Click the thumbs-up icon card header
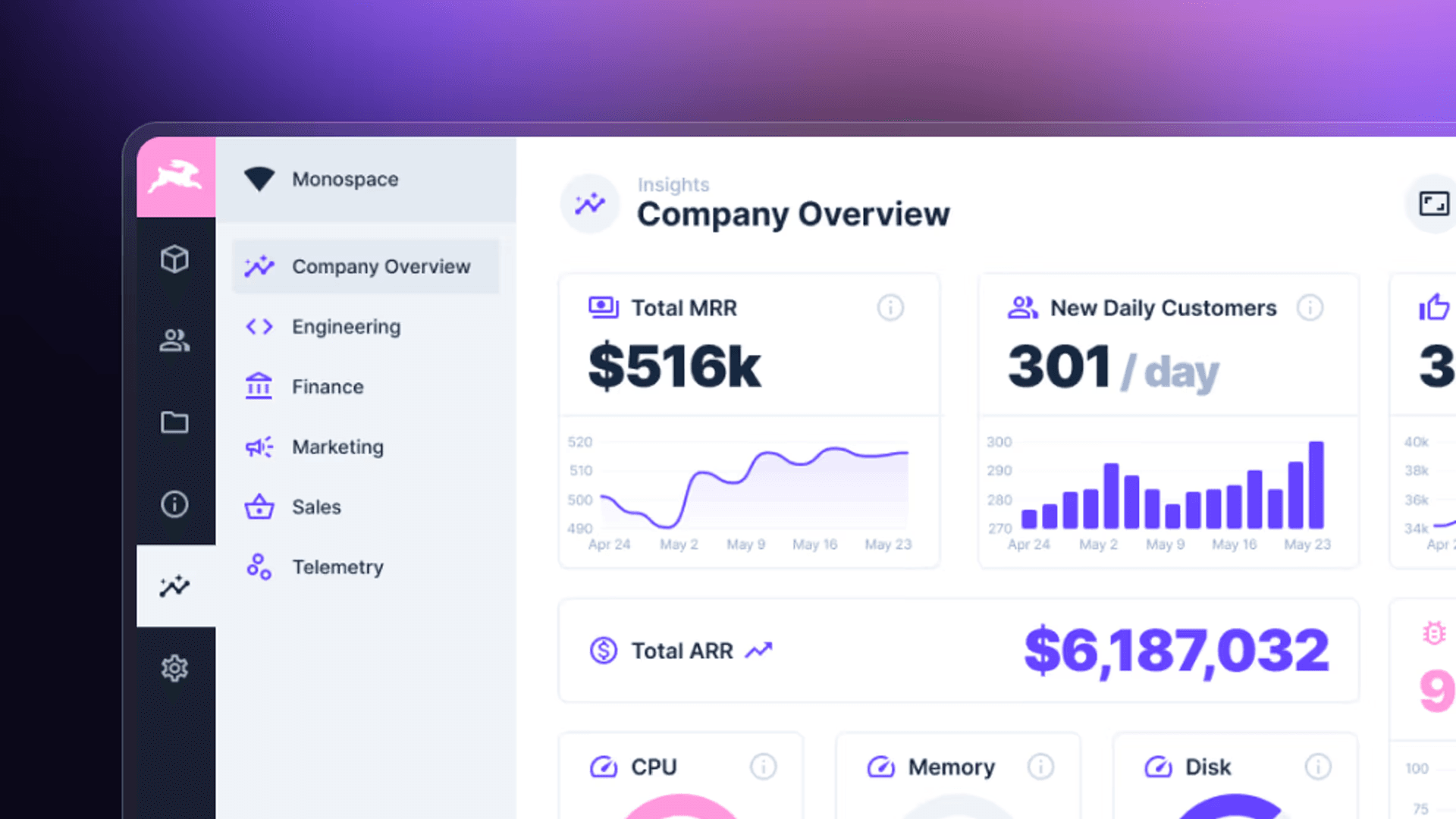This screenshot has width=1456, height=819. [x=1434, y=307]
